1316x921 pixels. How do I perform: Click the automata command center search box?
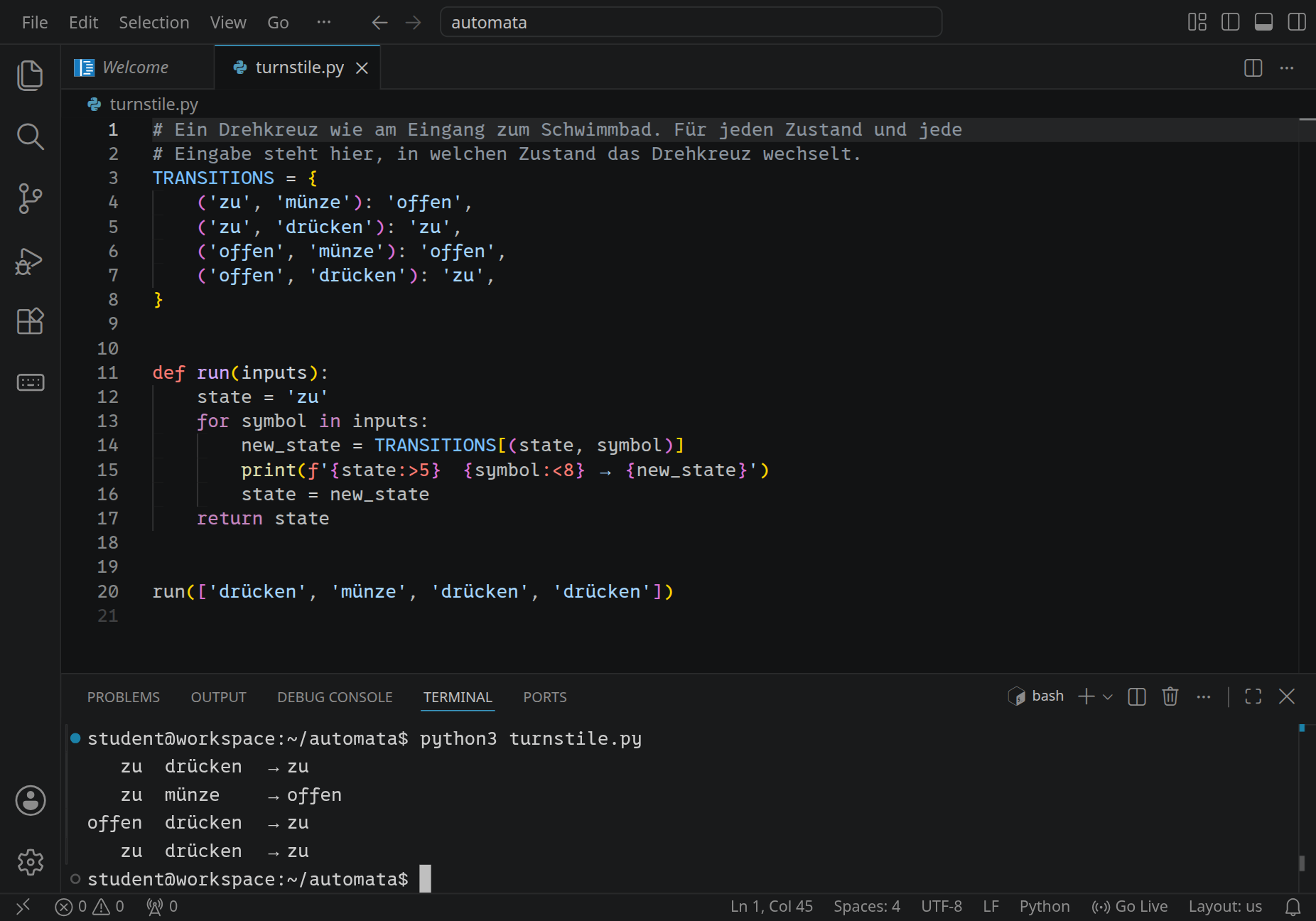[691, 22]
